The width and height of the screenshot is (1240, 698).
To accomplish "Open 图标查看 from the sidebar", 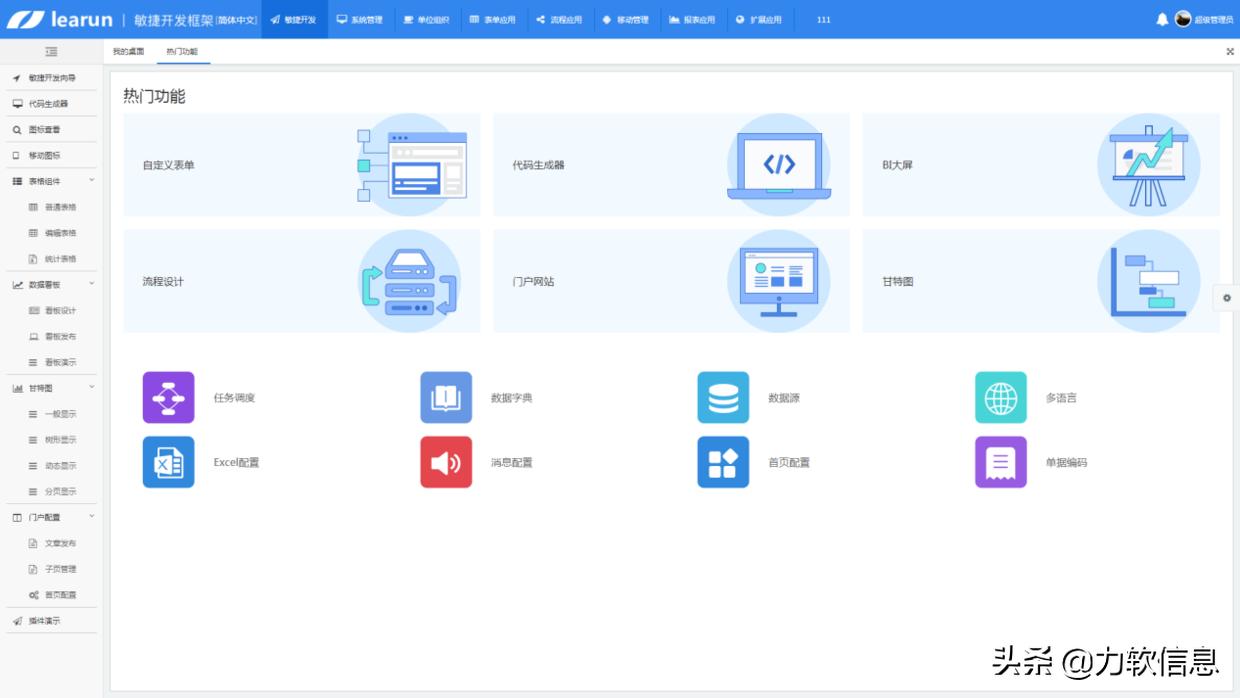I will click(x=49, y=129).
